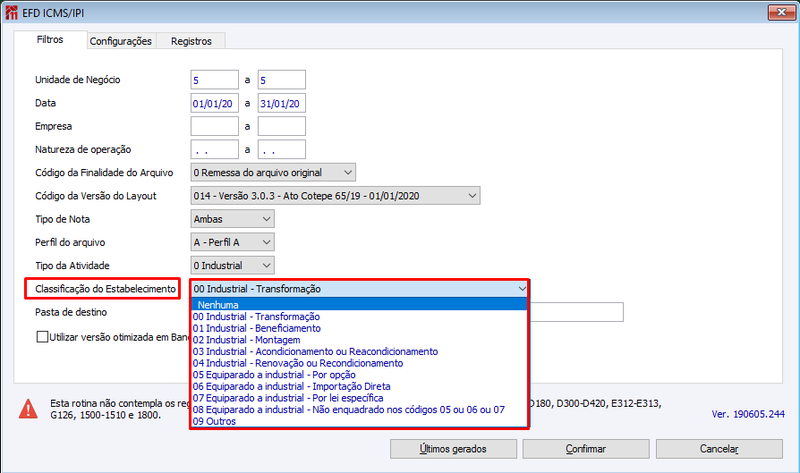Select 06 Equiparado a industrial - Importação Direta

pyautogui.click(x=359, y=386)
